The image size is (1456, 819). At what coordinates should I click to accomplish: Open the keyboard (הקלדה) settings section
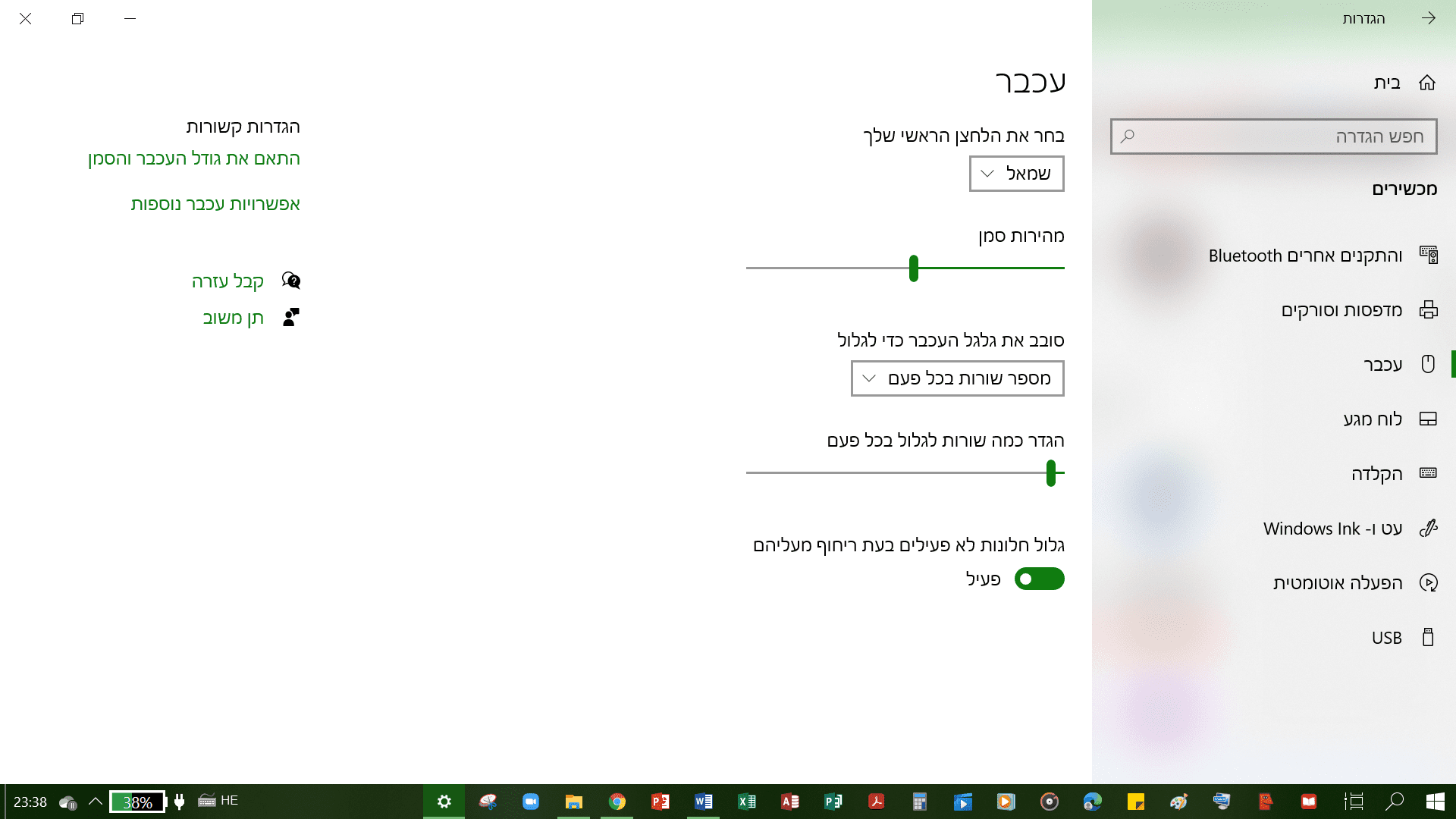(x=1376, y=474)
